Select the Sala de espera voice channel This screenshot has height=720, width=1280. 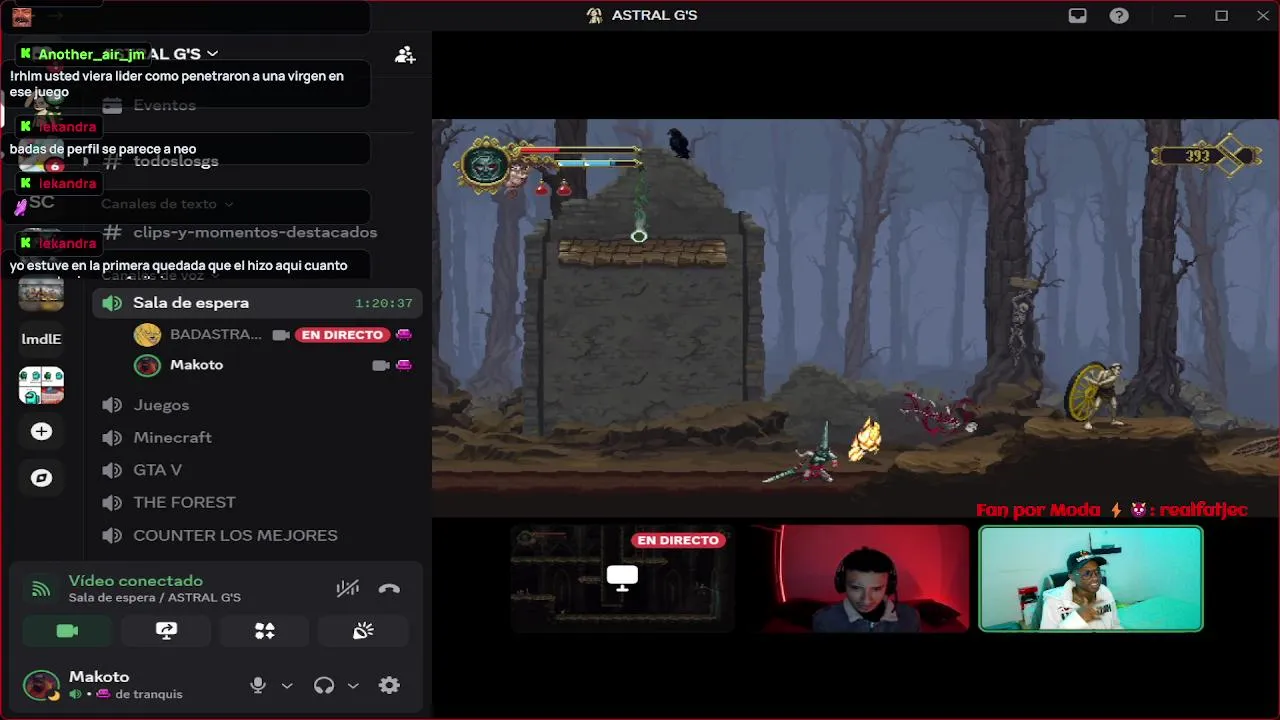[x=257, y=303]
